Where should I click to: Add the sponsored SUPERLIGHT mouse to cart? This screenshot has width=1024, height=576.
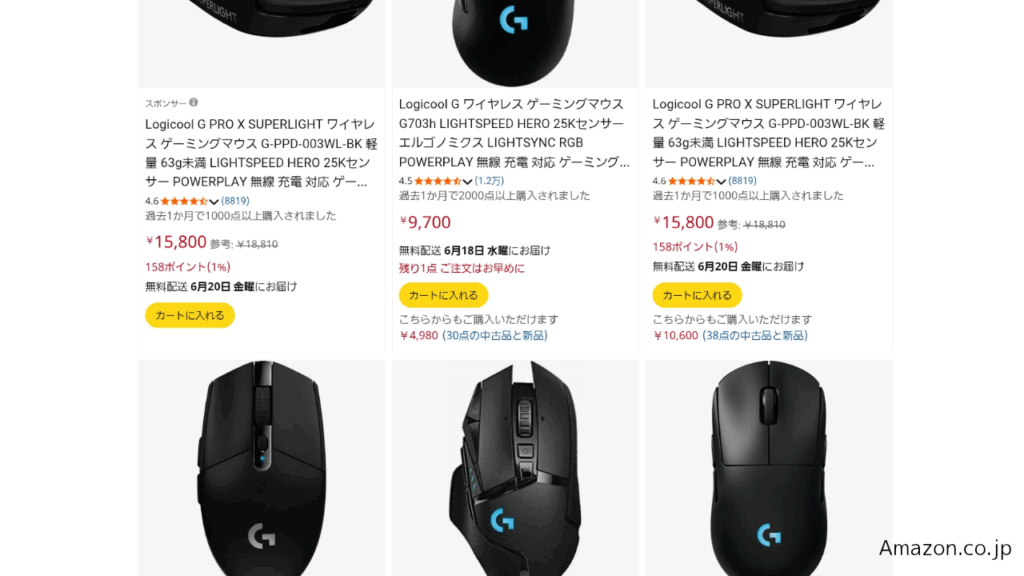point(190,315)
